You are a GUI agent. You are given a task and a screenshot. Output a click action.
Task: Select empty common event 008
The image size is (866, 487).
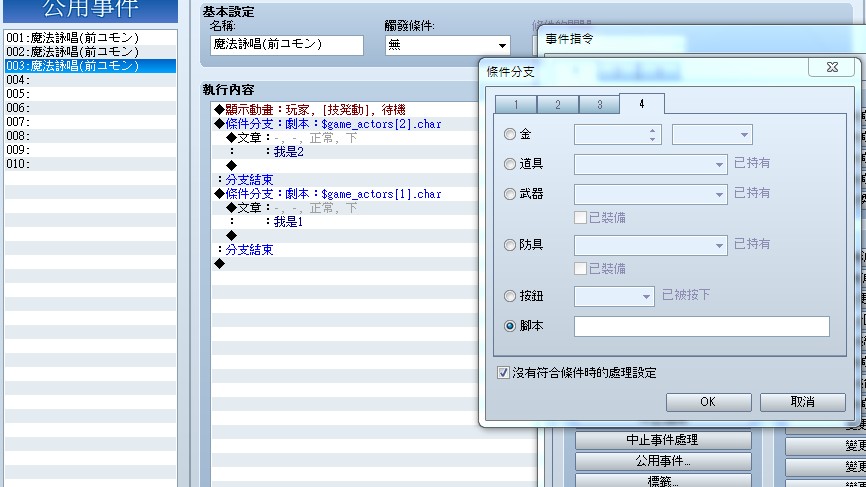tap(91, 136)
